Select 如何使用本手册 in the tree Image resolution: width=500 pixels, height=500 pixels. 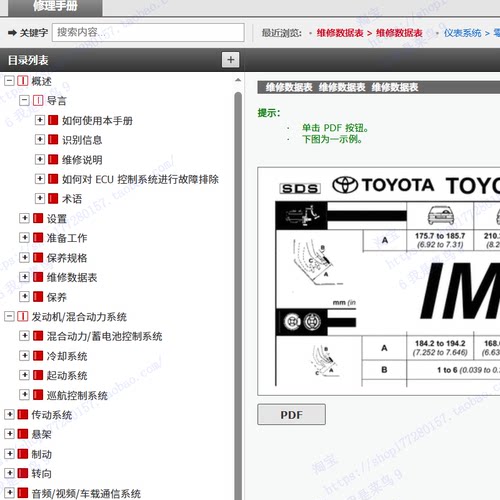[97, 121]
